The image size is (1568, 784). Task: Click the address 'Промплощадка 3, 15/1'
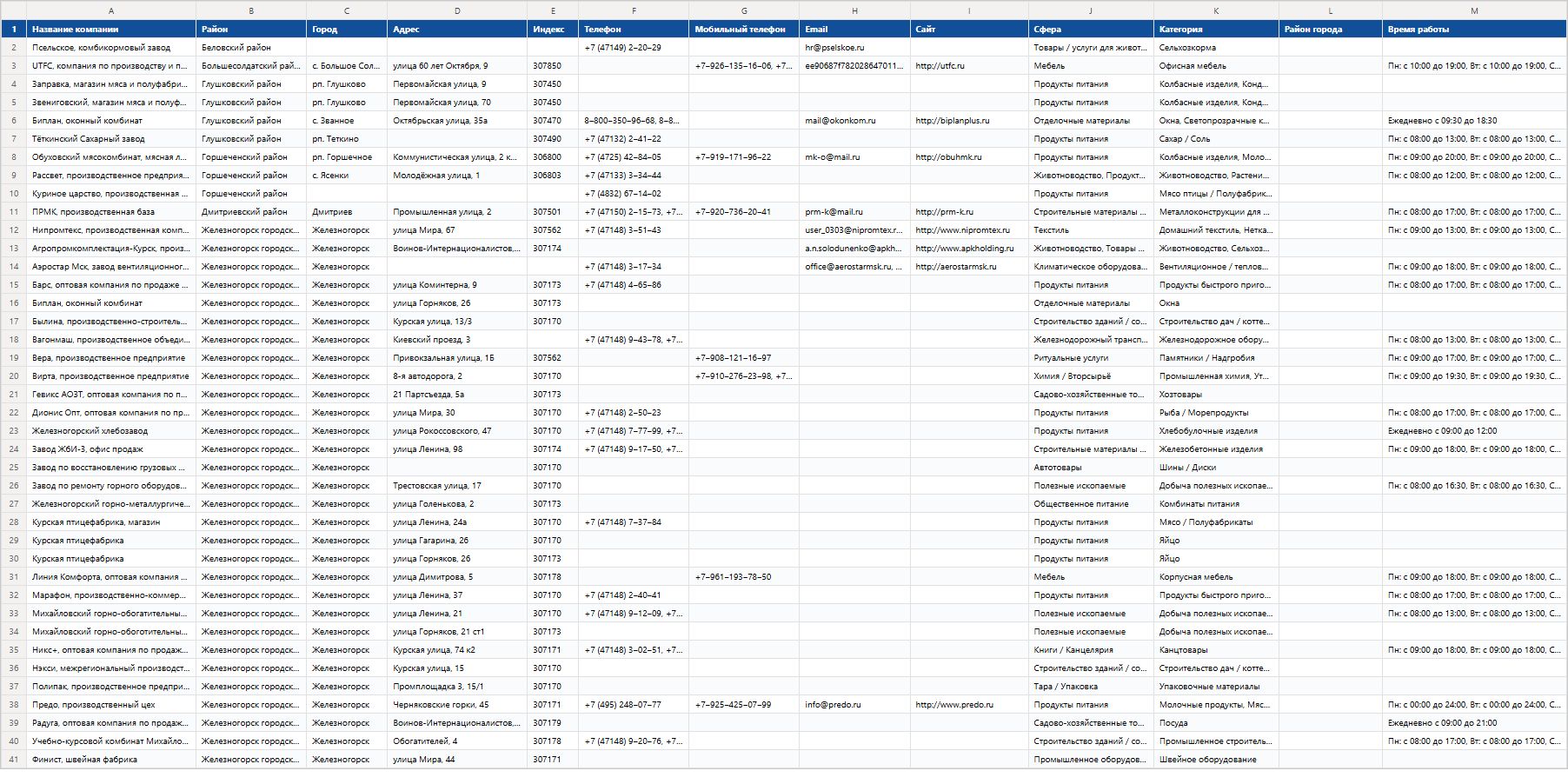click(457, 687)
